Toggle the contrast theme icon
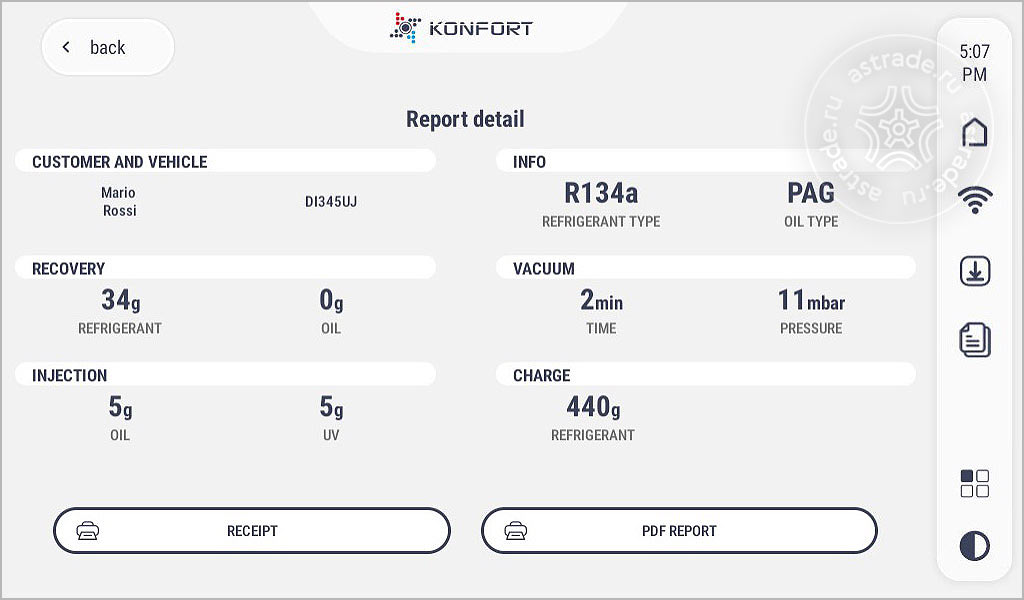This screenshot has width=1024, height=600. 974,546
